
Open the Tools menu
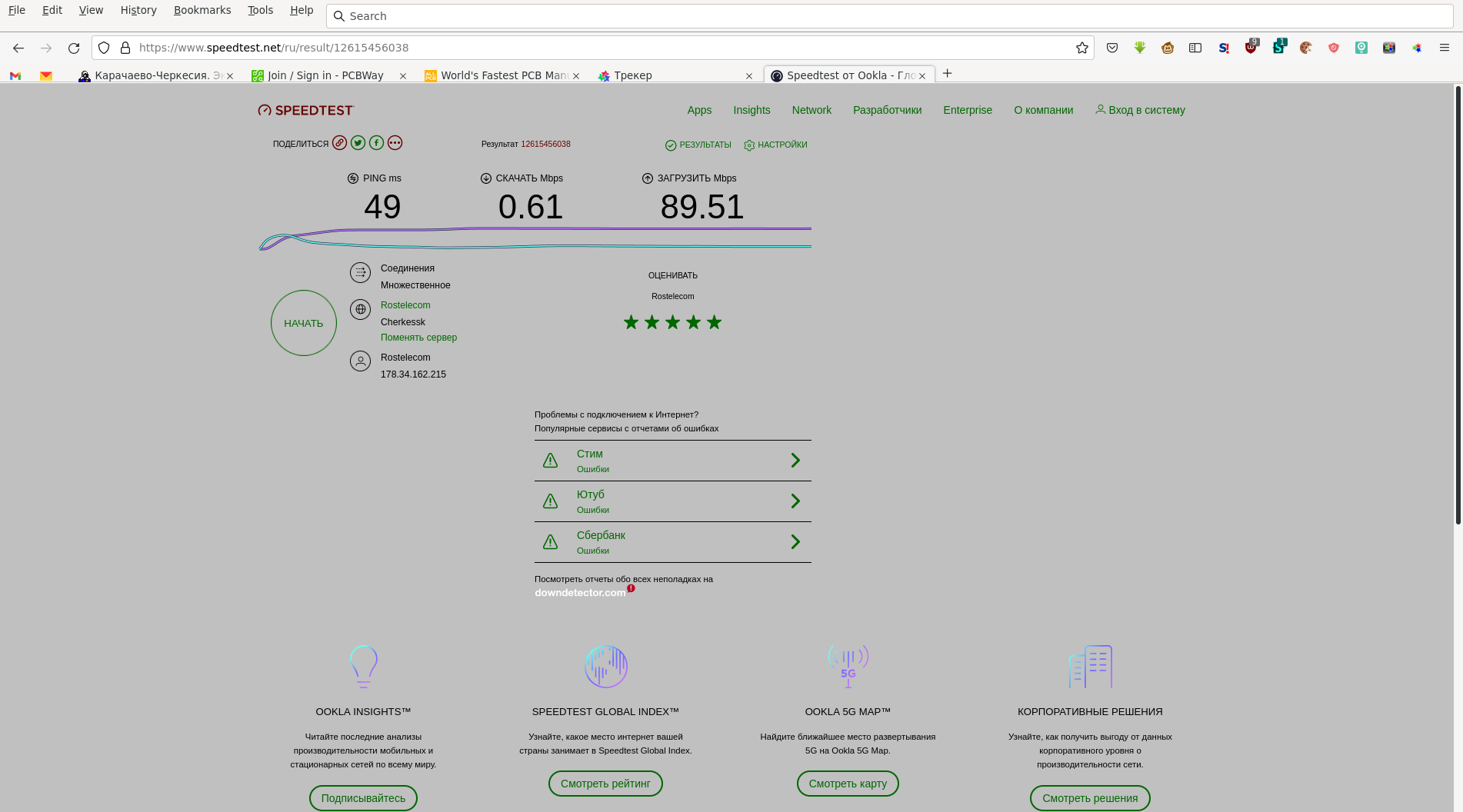coord(260,10)
